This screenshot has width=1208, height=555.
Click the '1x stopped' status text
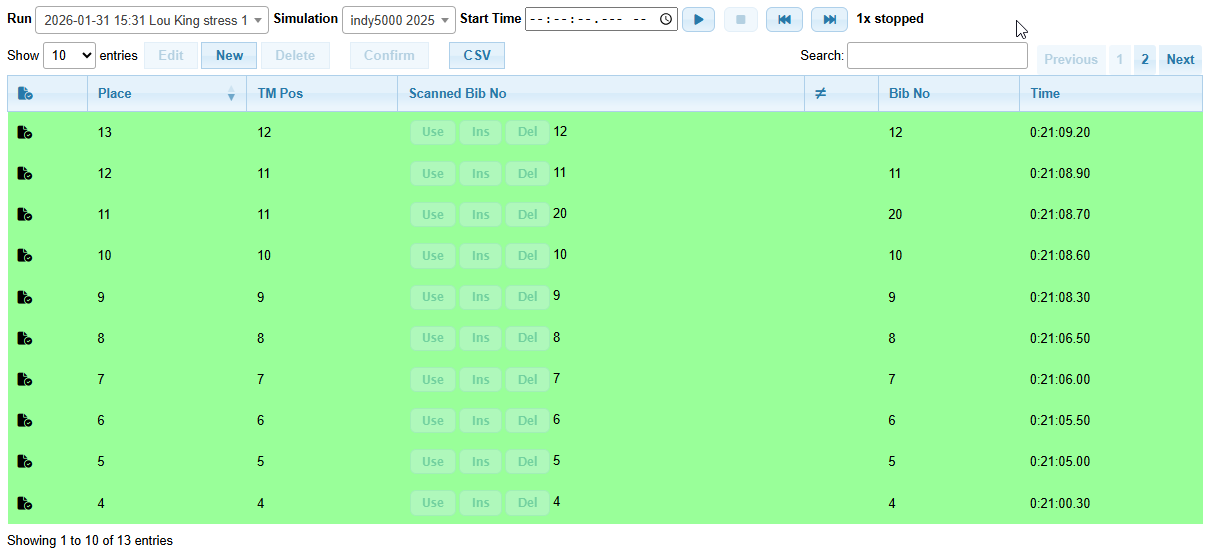(x=890, y=19)
